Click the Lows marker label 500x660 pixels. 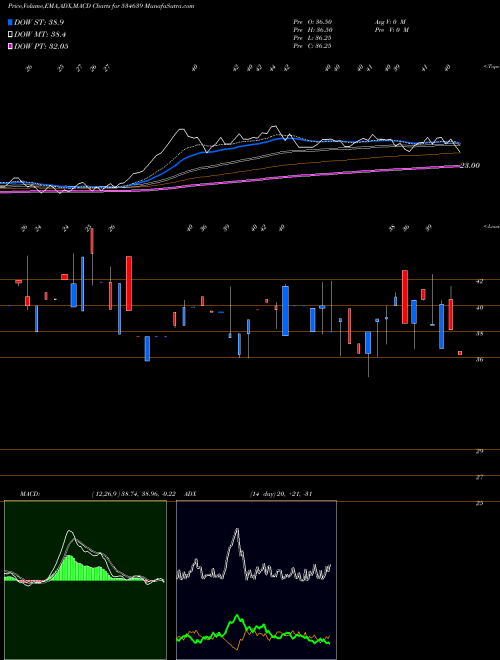[x=491, y=226]
